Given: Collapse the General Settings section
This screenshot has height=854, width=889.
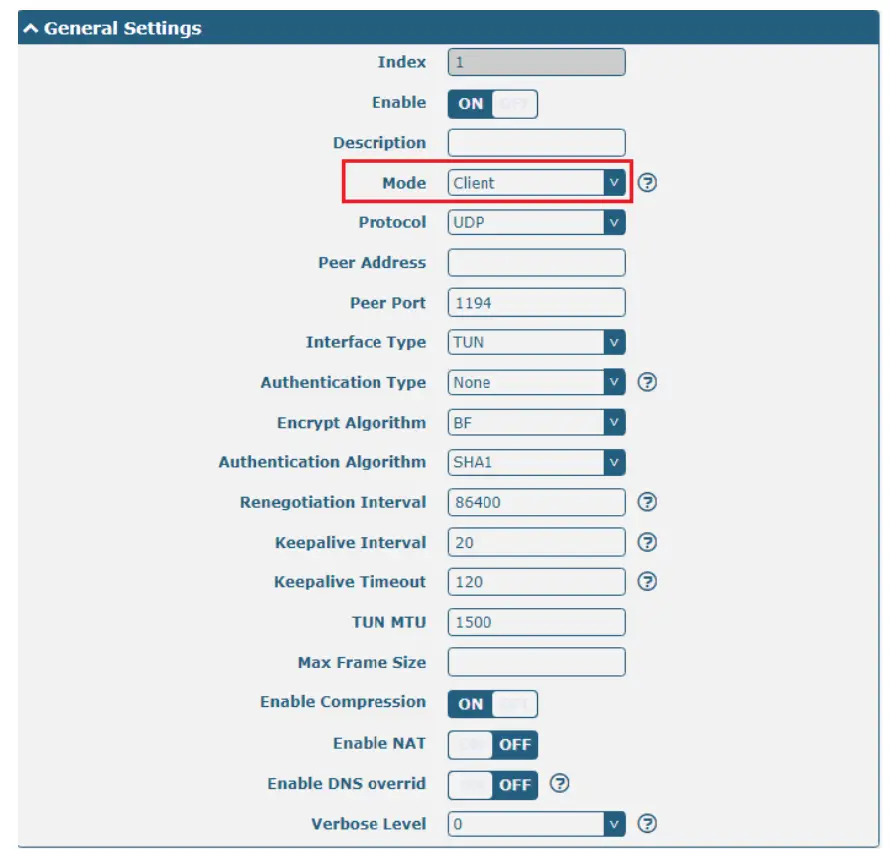Looking at the screenshot, I should click(x=30, y=28).
